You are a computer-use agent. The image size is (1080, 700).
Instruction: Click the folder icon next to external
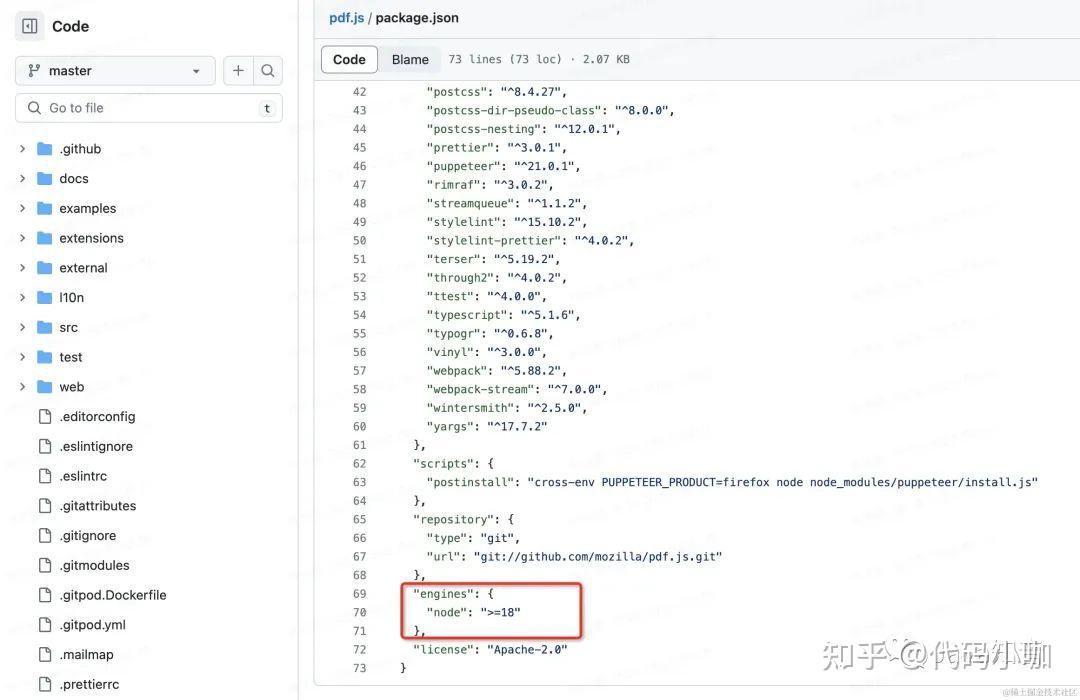click(44, 267)
